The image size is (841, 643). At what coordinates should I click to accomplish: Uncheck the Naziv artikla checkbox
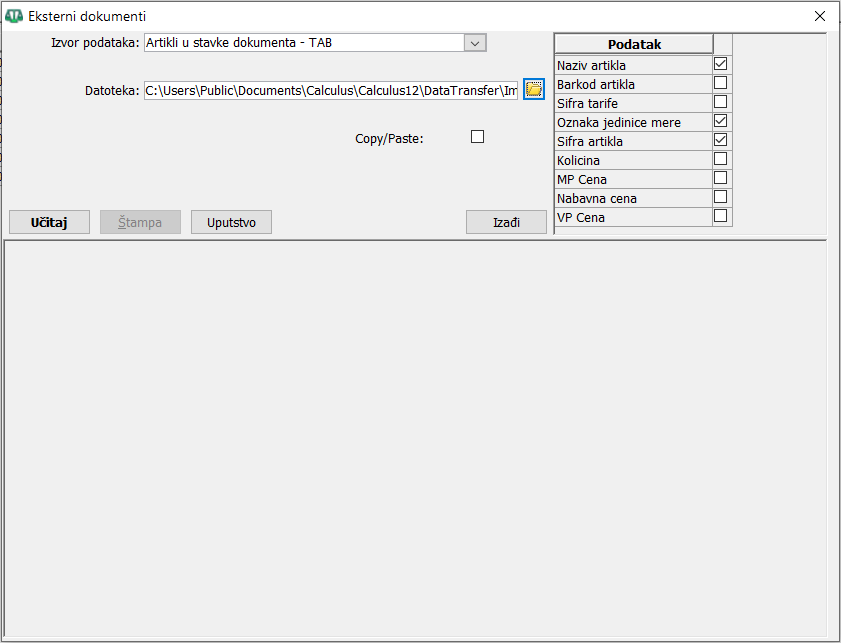720,64
